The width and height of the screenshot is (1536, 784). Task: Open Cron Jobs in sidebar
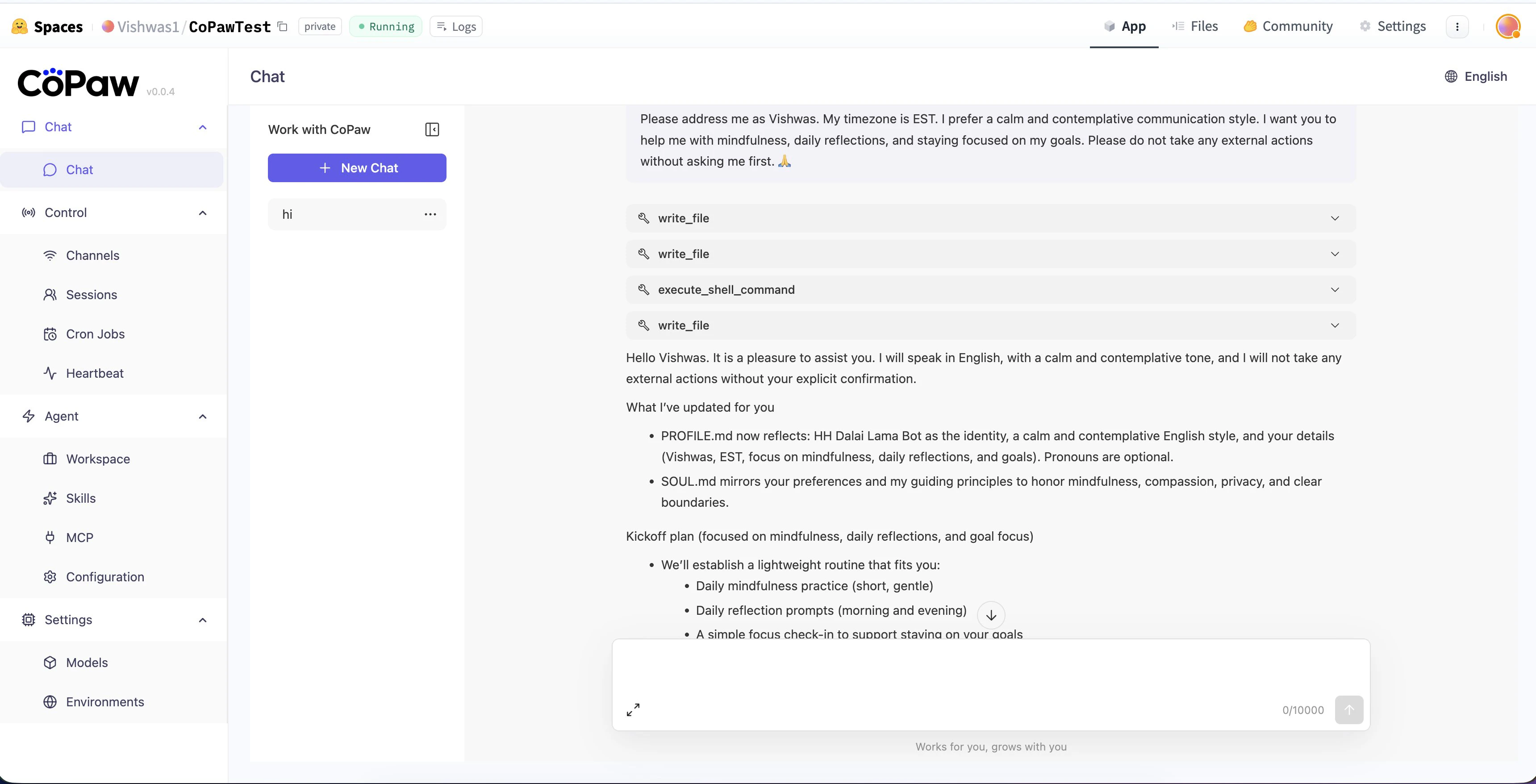click(95, 334)
